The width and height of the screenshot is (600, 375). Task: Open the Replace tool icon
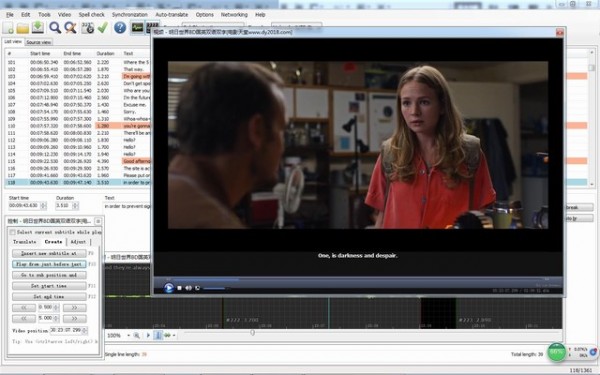70,28
